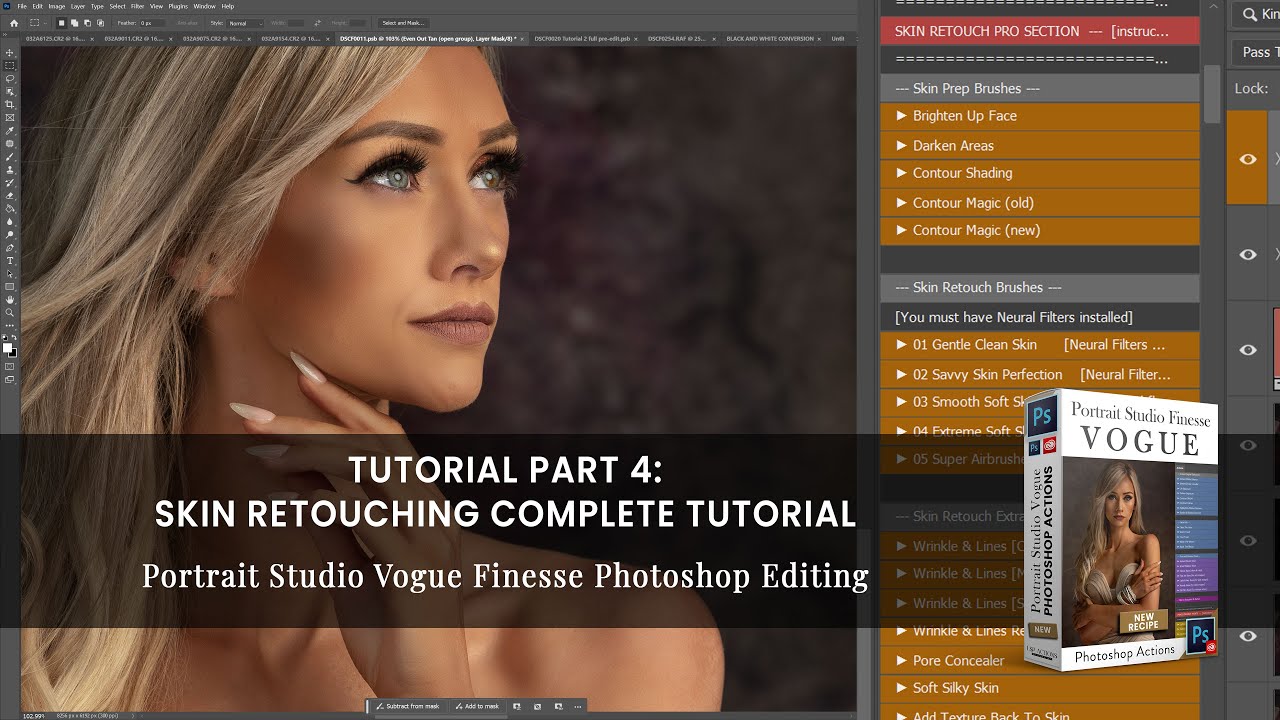Click the Actions panel vertical scrollbar
1280x720 pixels.
[1211, 95]
